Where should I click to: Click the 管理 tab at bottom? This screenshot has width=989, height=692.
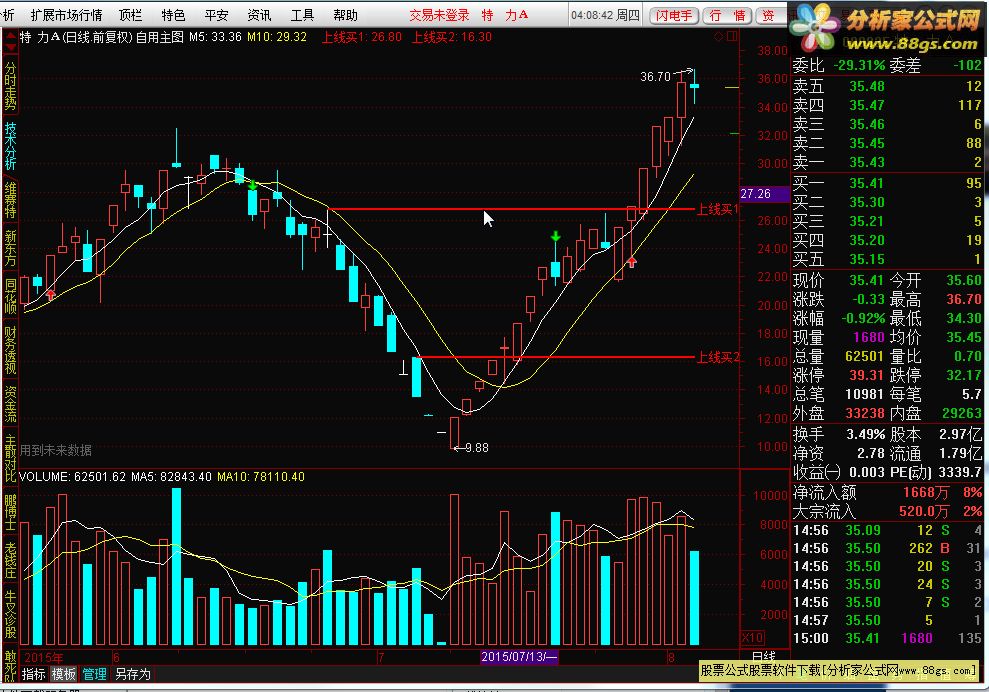click(x=94, y=674)
